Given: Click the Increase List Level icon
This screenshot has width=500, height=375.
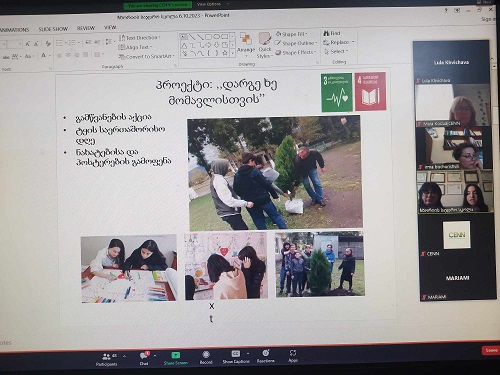Looking at the screenshot, I should pos(97,42).
